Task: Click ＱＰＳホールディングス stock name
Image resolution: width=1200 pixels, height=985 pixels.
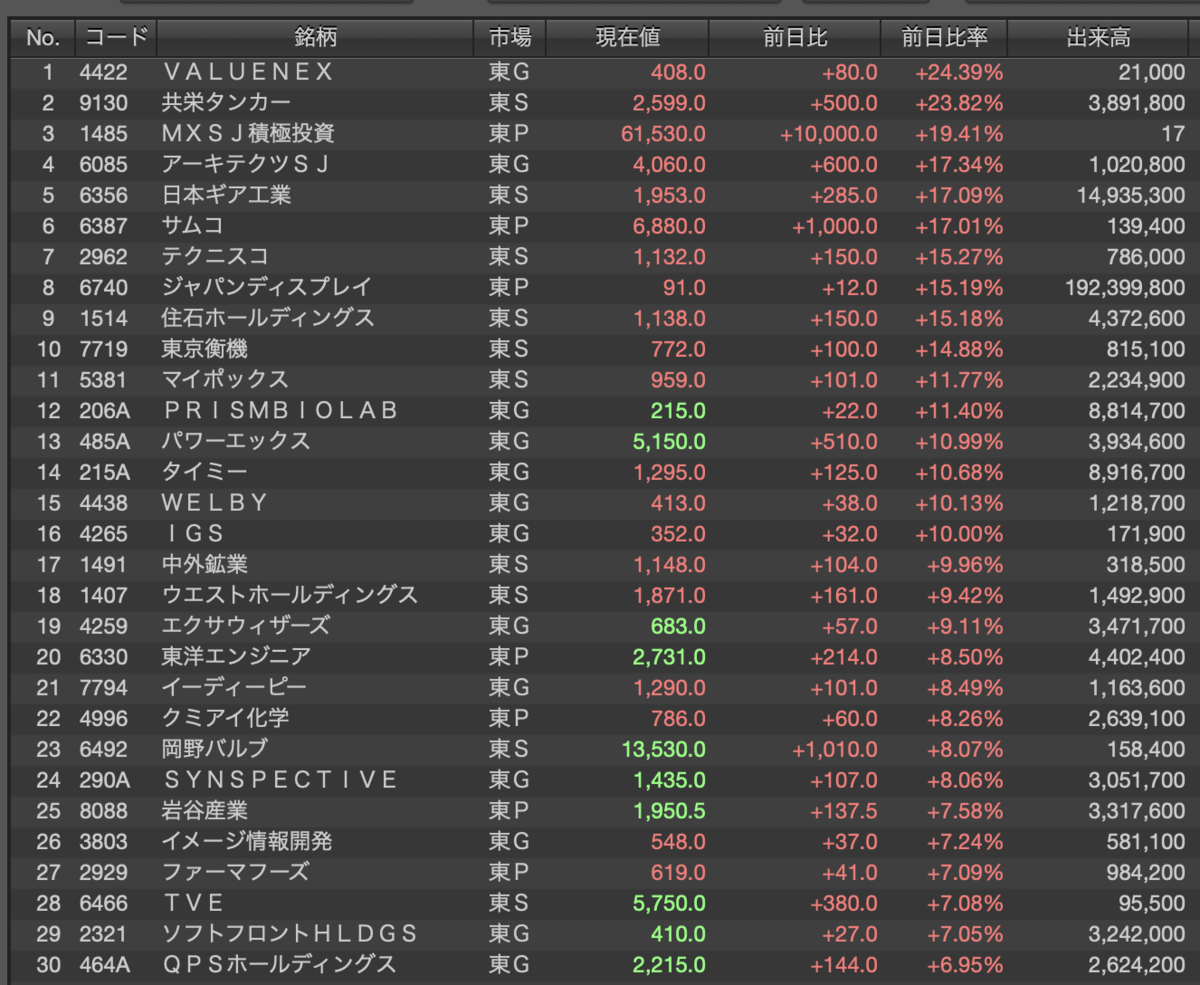Action: (x=279, y=965)
